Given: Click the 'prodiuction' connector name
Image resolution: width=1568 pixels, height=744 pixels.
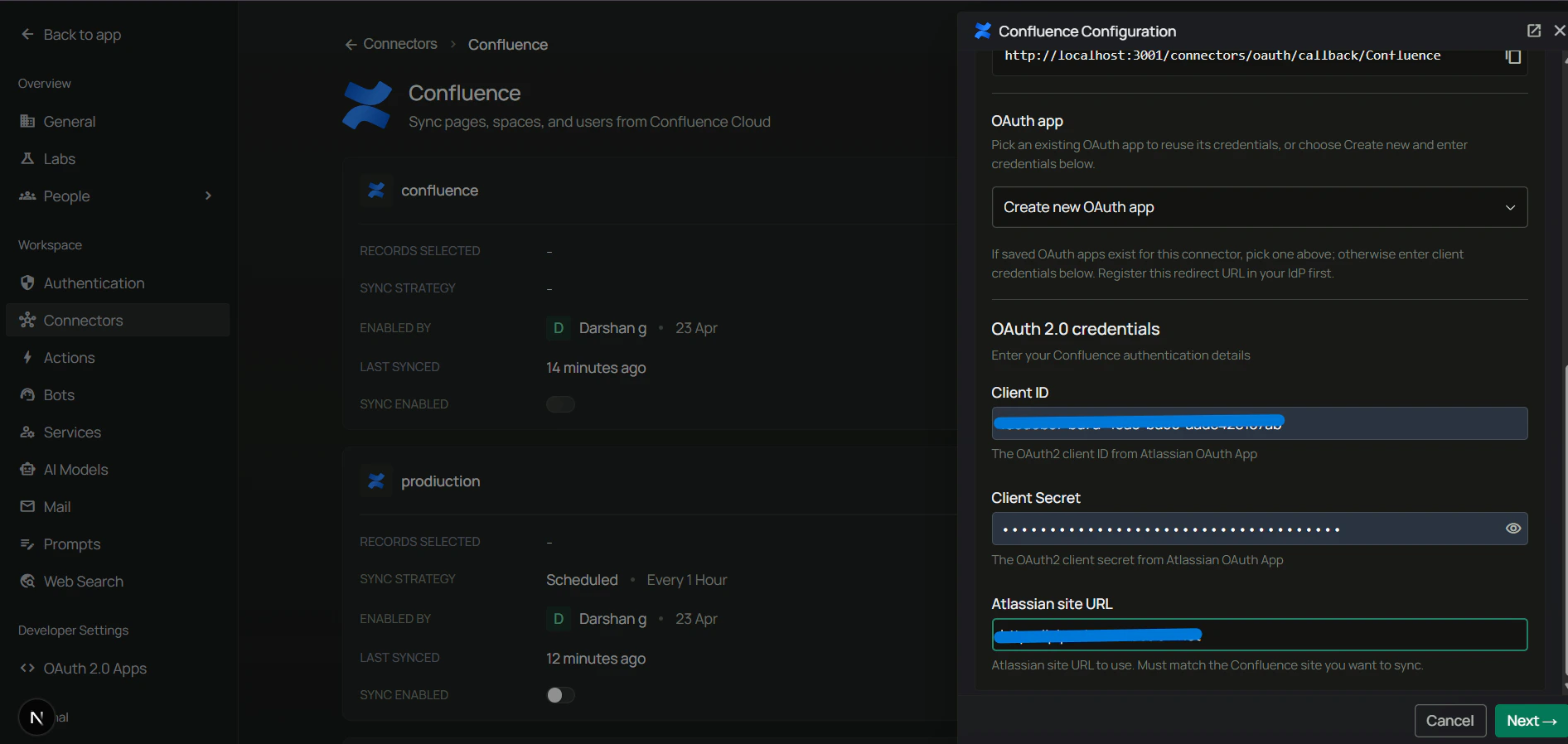Looking at the screenshot, I should click(441, 481).
